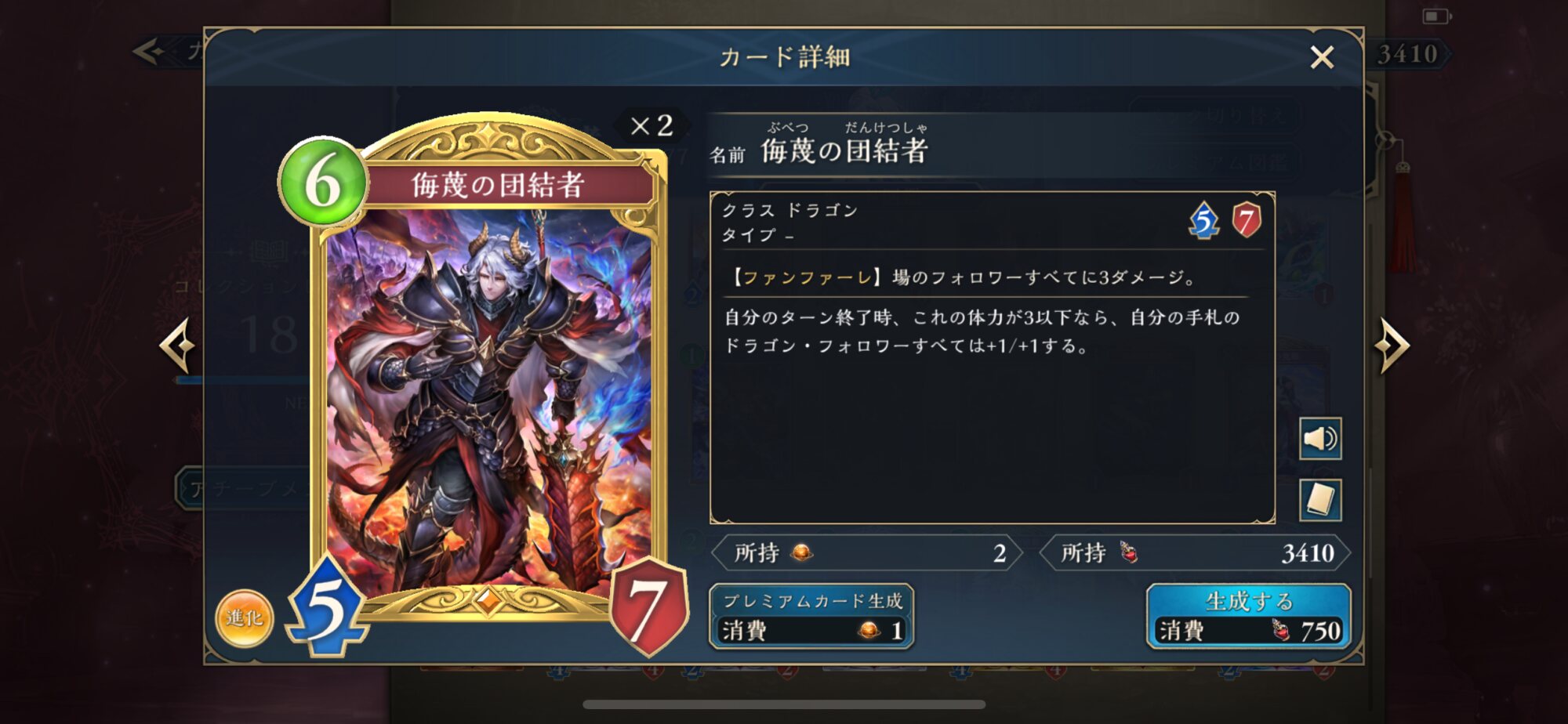This screenshot has height=724, width=1568.
Task: Tap the red ether owned 3410 field
Action: tap(1195, 553)
